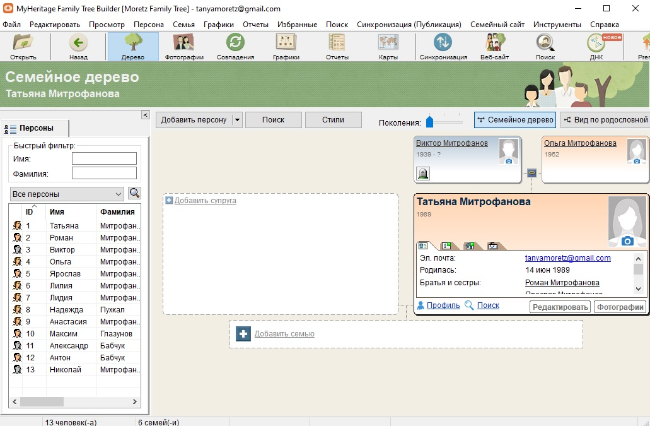Click the down arrow of card details scrollbar
The height and width of the screenshot is (426, 650).
[638, 289]
